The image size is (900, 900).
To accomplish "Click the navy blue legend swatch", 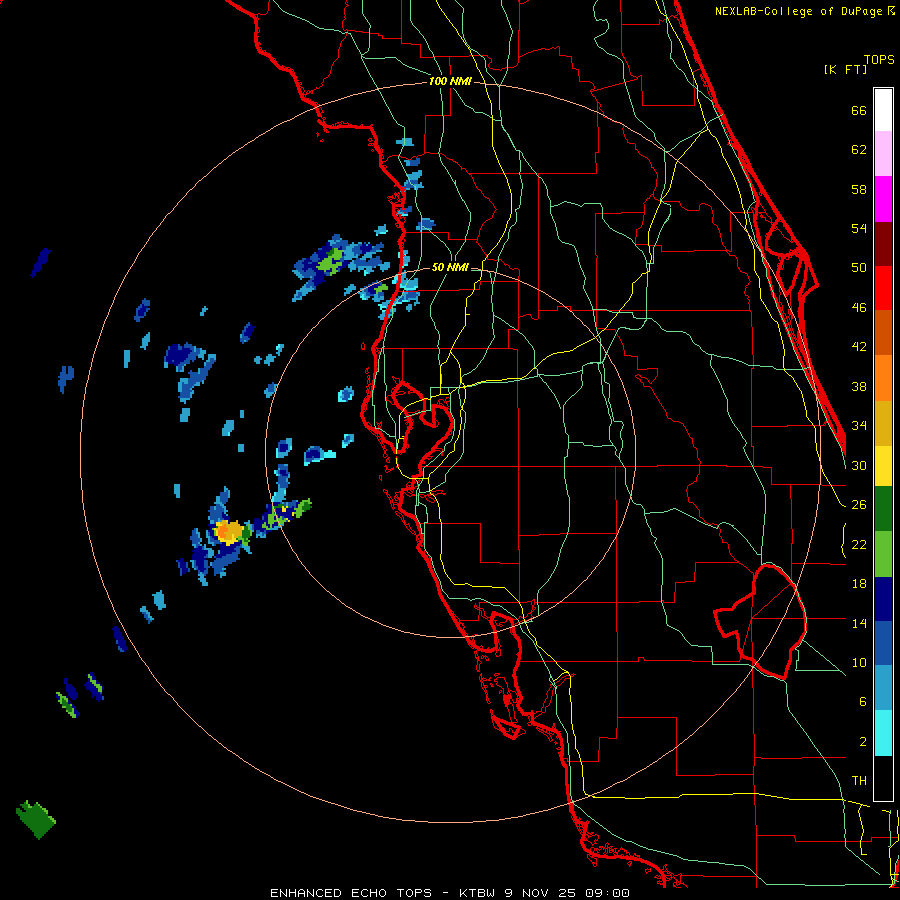I will coord(883,599).
